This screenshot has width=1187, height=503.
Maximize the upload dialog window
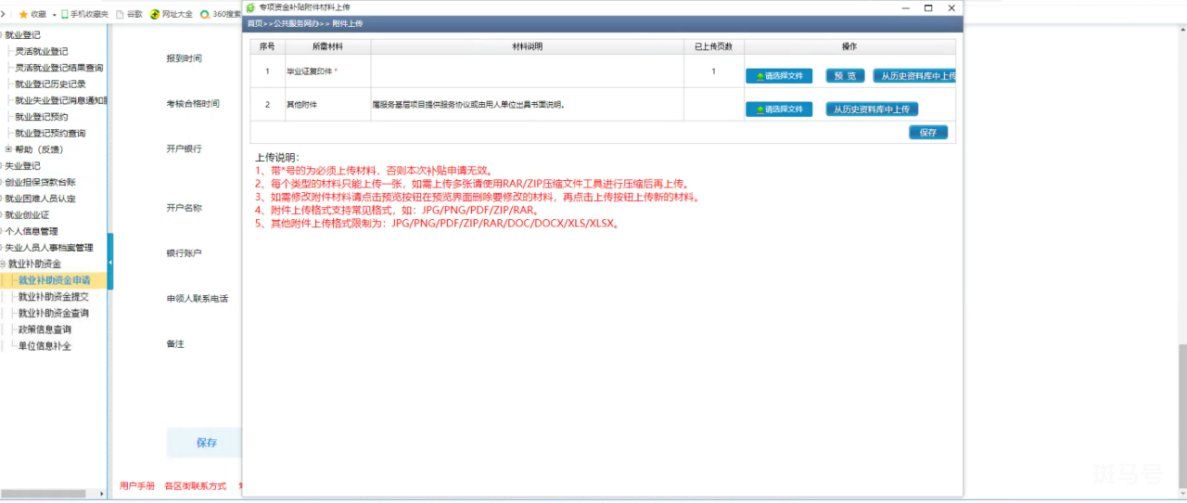coord(928,8)
